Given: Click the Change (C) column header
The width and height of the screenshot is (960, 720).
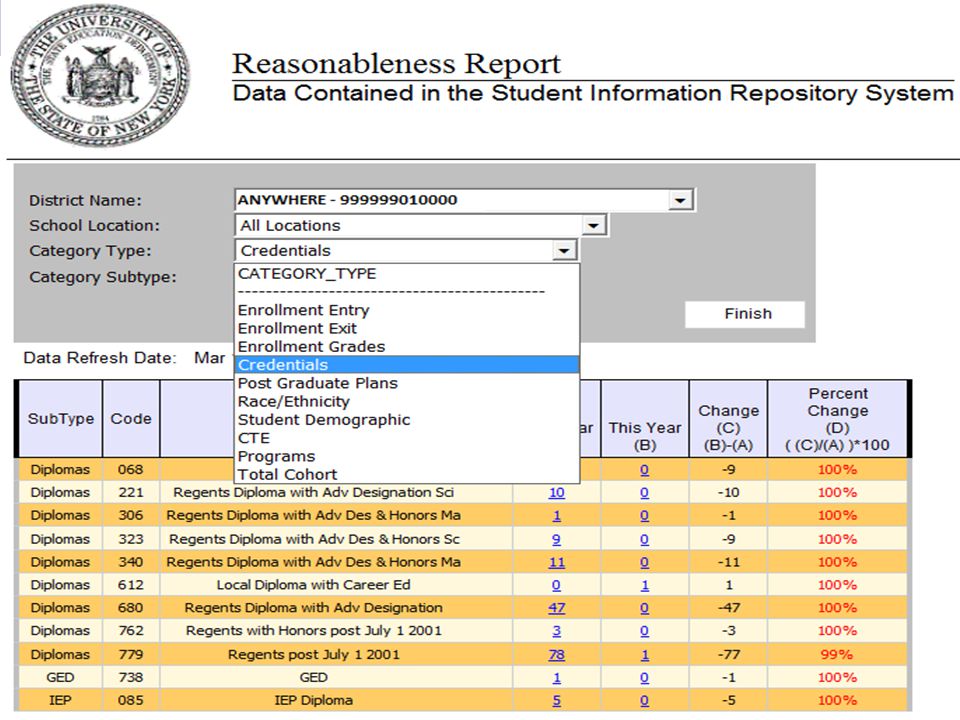Looking at the screenshot, I should [729, 419].
